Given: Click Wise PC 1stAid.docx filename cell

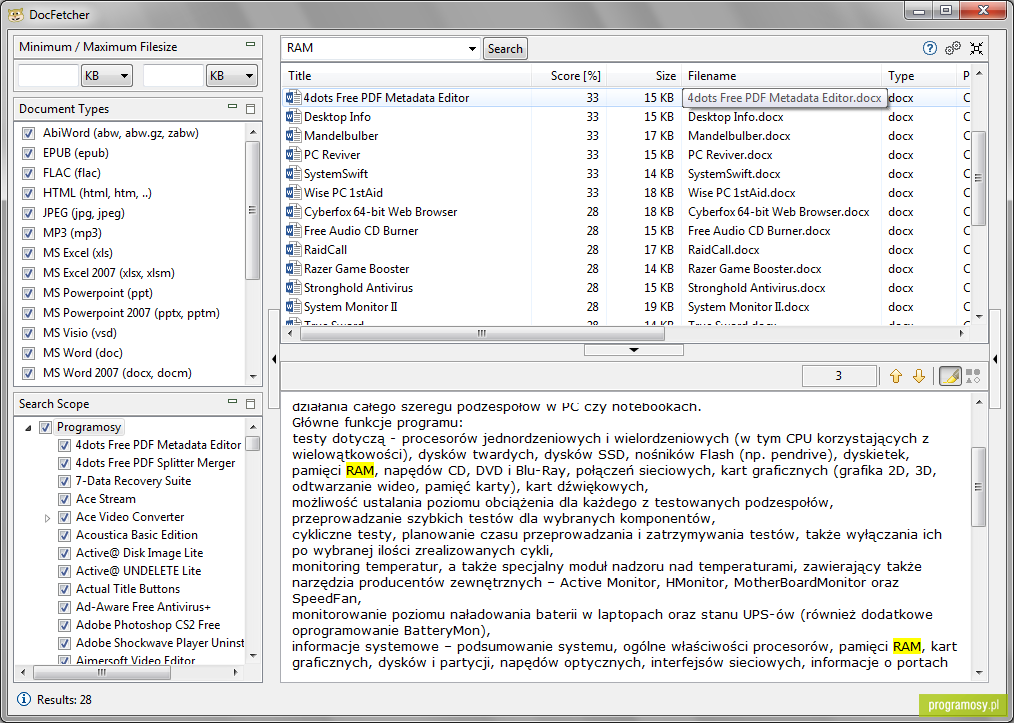Looking at the screenshot, I should click(742, 193).
